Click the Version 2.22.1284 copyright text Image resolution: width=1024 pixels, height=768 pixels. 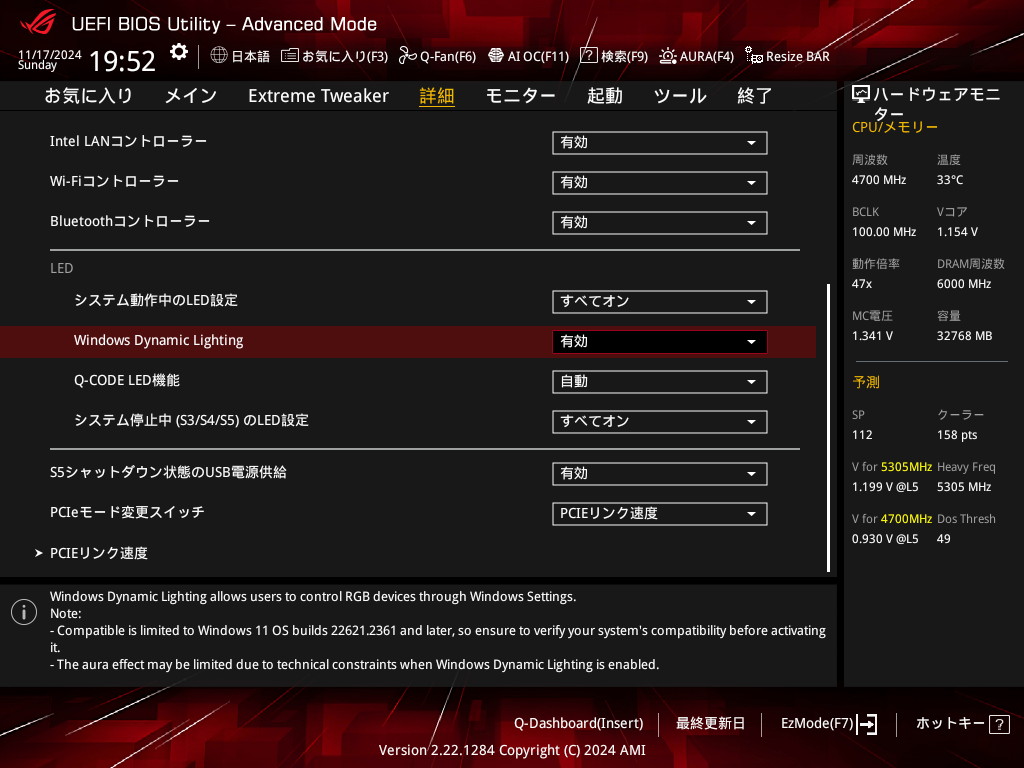tap(512, 750)
